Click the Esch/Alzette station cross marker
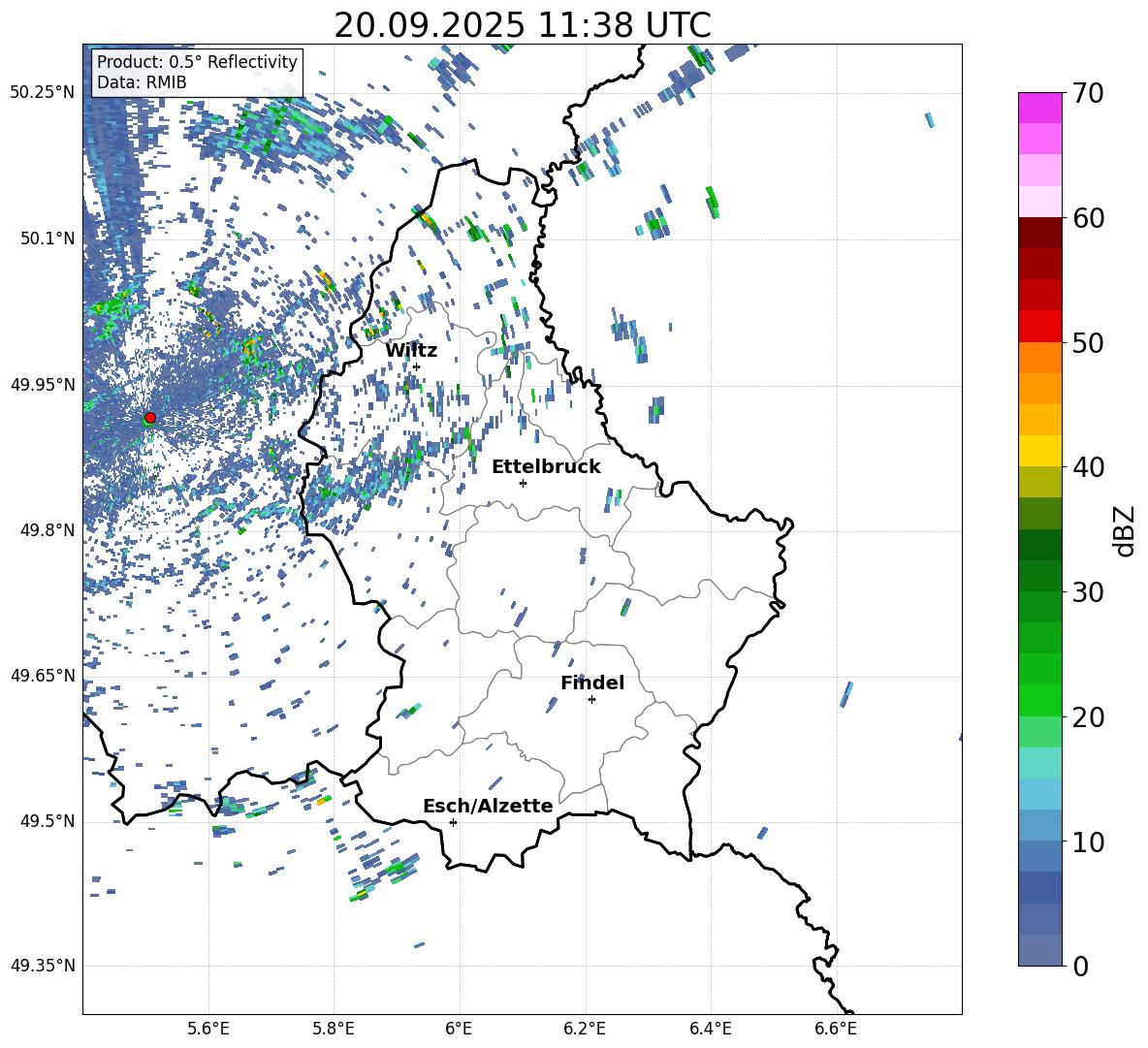The image size is (1148, 1048). pos(453,822)
